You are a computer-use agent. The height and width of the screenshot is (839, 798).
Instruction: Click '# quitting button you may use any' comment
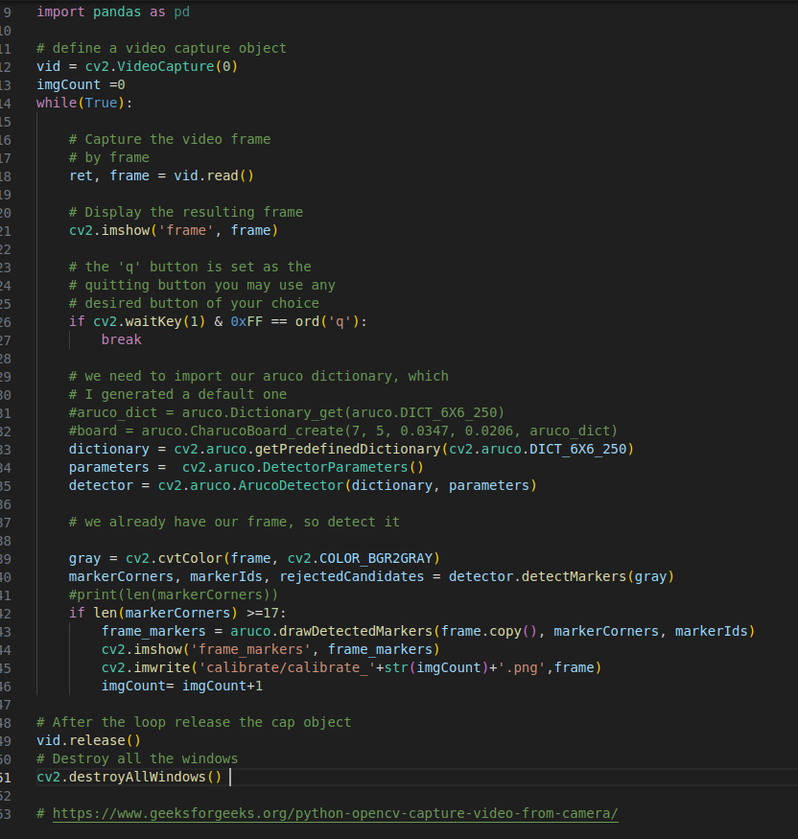(x=202, y=285)
